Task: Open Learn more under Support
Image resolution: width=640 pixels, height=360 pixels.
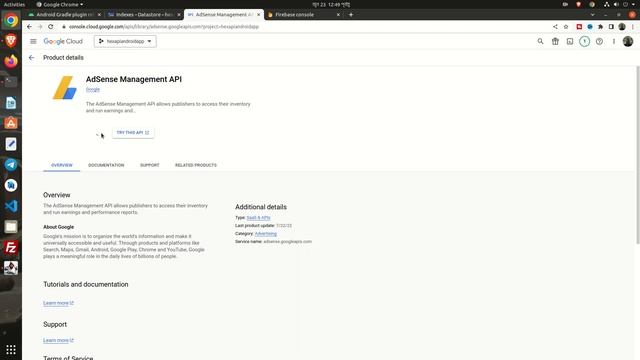Action: click(x=58, y=340)
